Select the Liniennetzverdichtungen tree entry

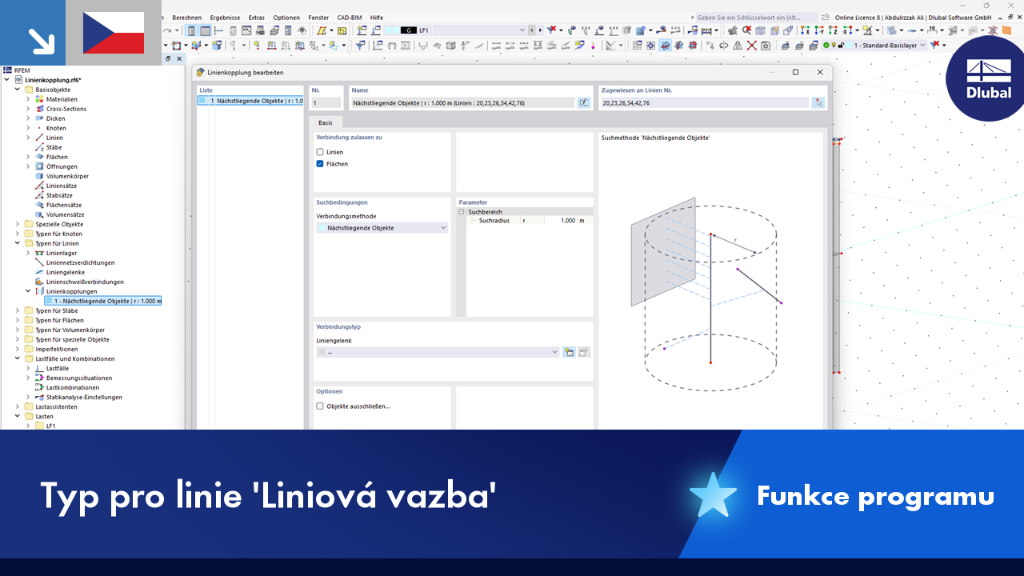(80, 263)
